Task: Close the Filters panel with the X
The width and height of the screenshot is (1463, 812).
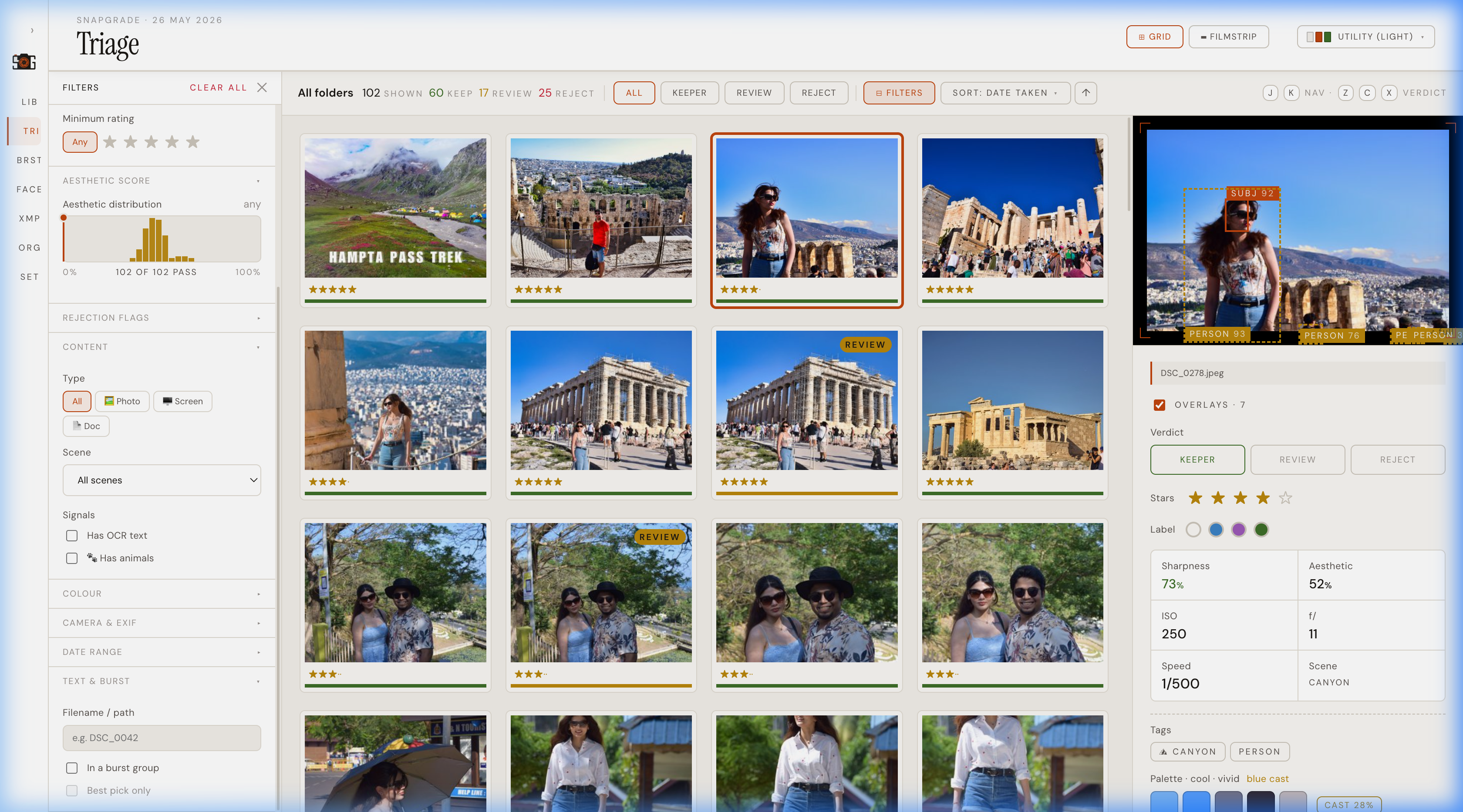Action: 262,87
